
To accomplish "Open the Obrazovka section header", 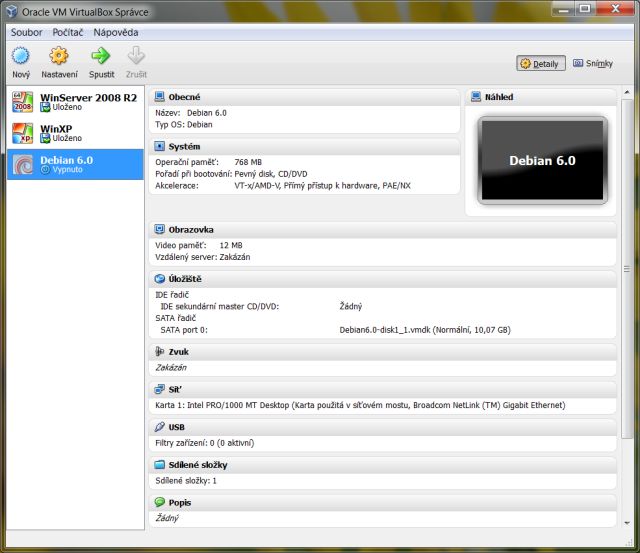I will click(383, 230).
